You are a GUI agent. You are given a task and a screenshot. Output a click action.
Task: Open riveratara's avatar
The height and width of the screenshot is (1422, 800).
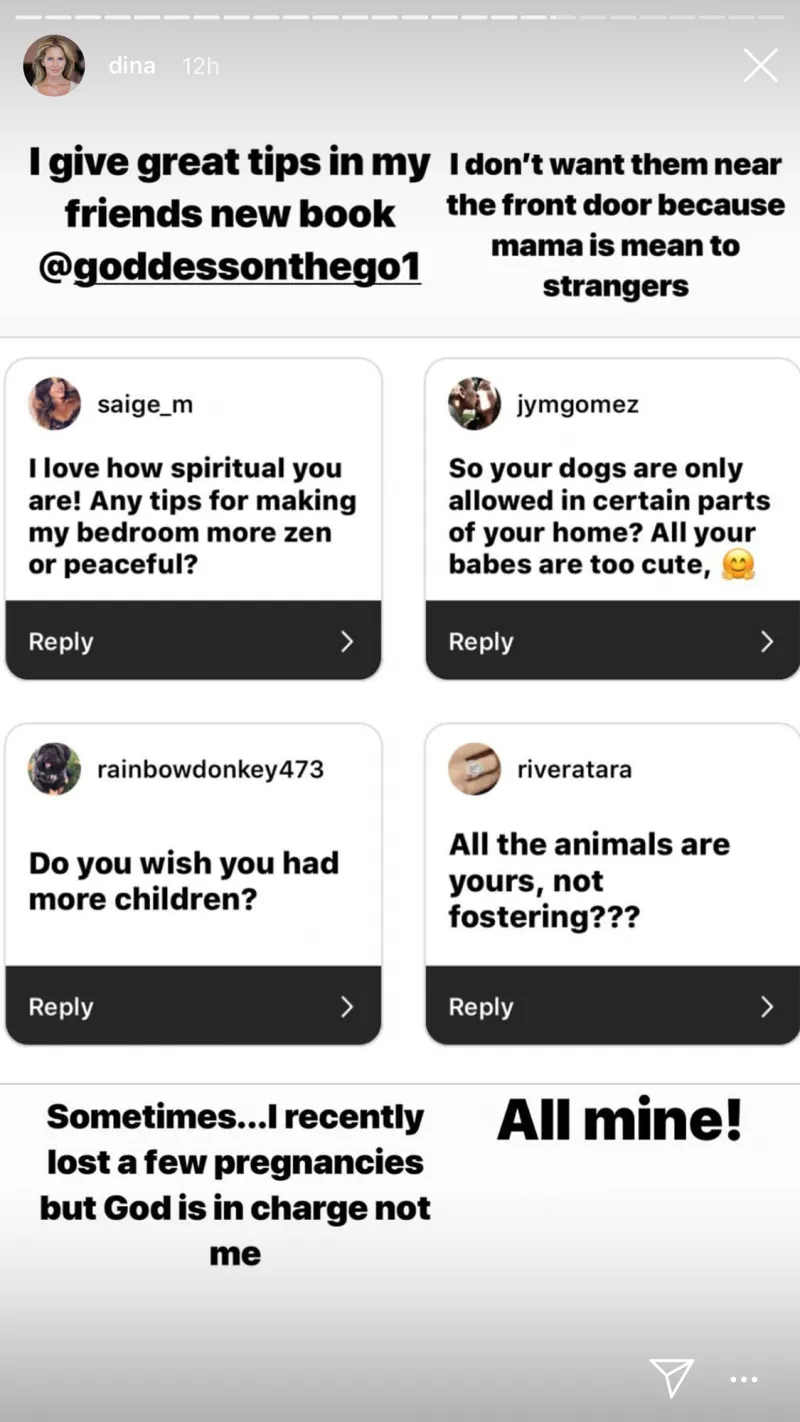[474, 769]
